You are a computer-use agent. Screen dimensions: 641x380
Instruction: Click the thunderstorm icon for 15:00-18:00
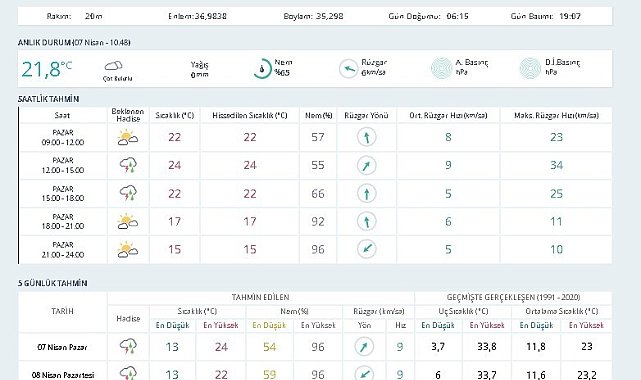[x=128, y=193]
